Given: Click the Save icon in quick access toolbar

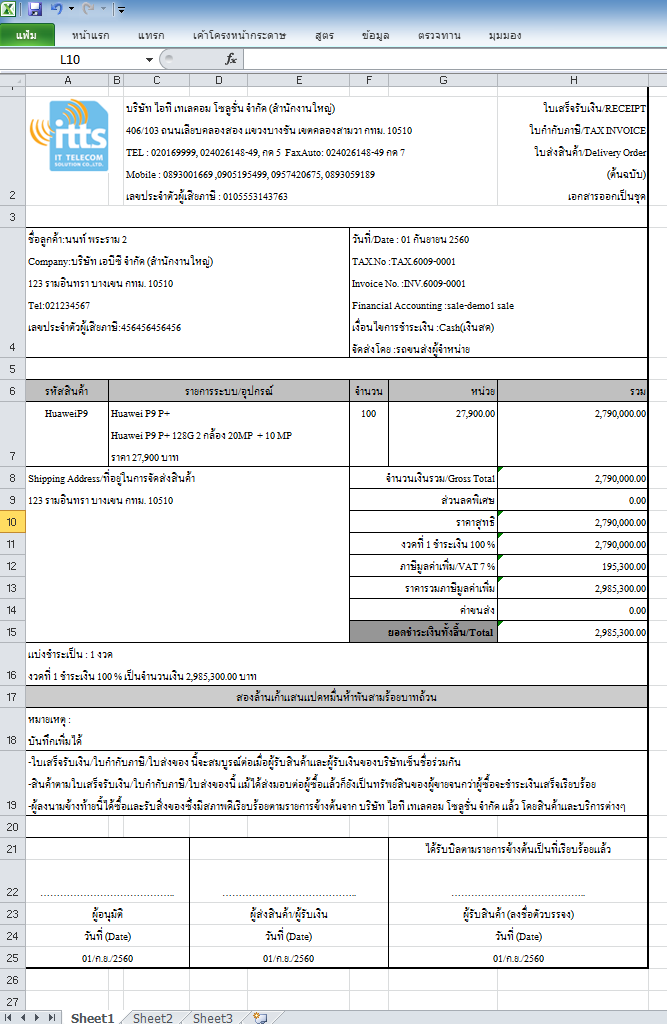Looking at the screenshot, I should 35,9.
